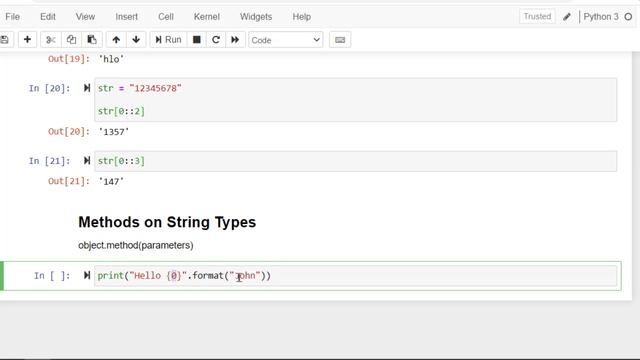Open the File menu
Screen dimensions: 640x360
12,17
